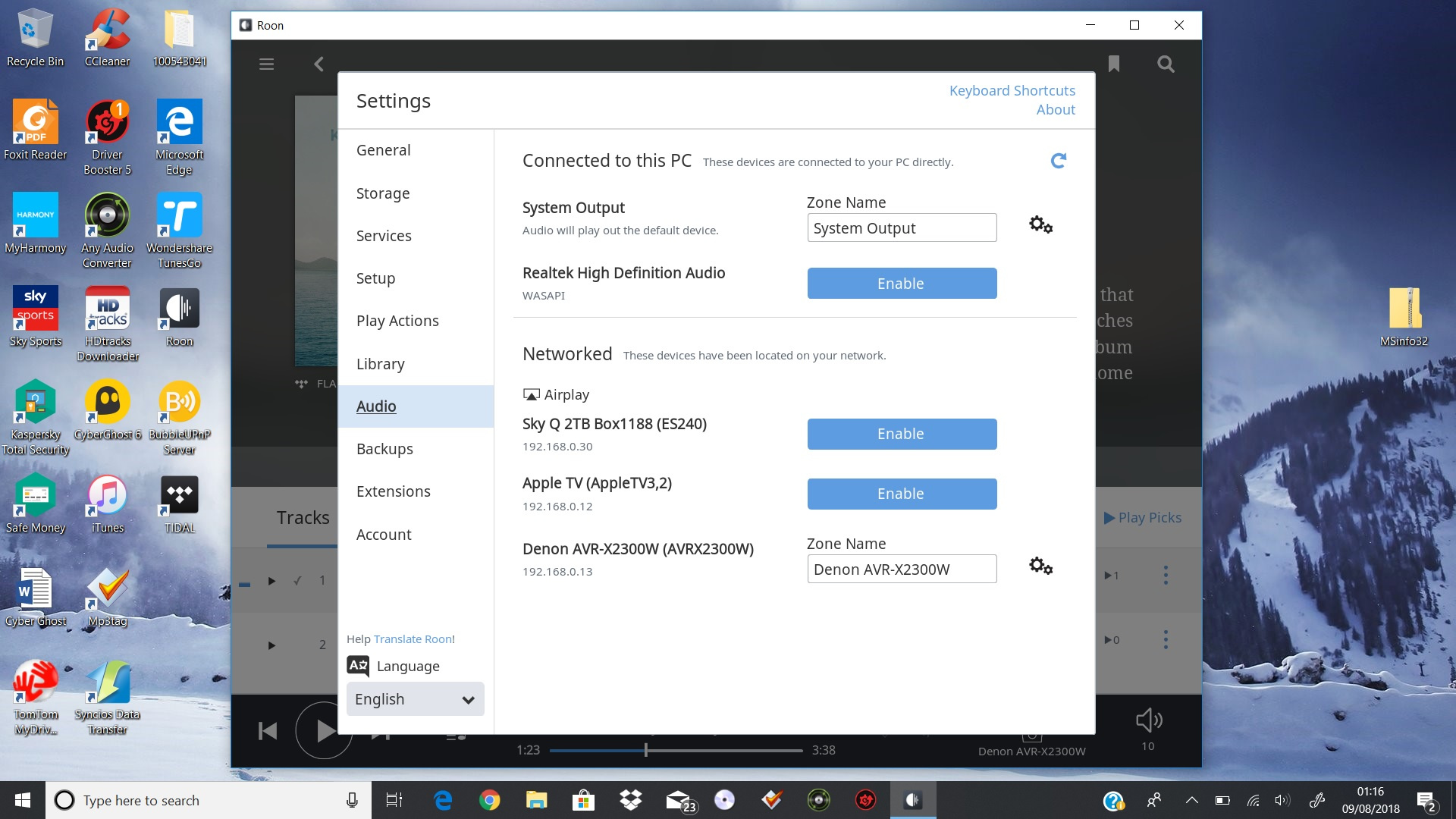The width and height of the screenshot is (1456, 819).
Task: Open Mp3tag desktop shortcut
Action: click(x=107, y=598)
